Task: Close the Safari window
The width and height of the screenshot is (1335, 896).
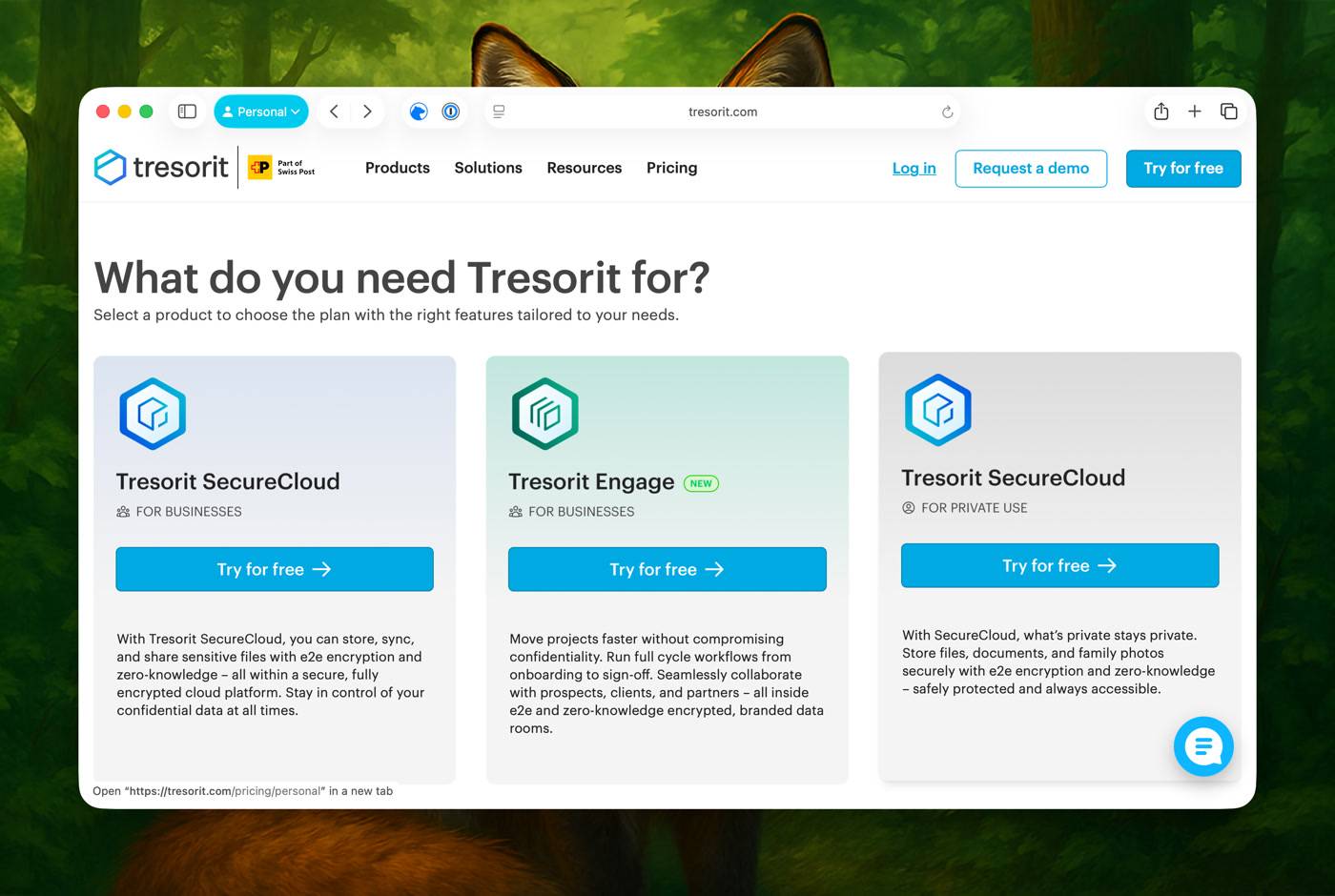Action: (x=103, y=112)
